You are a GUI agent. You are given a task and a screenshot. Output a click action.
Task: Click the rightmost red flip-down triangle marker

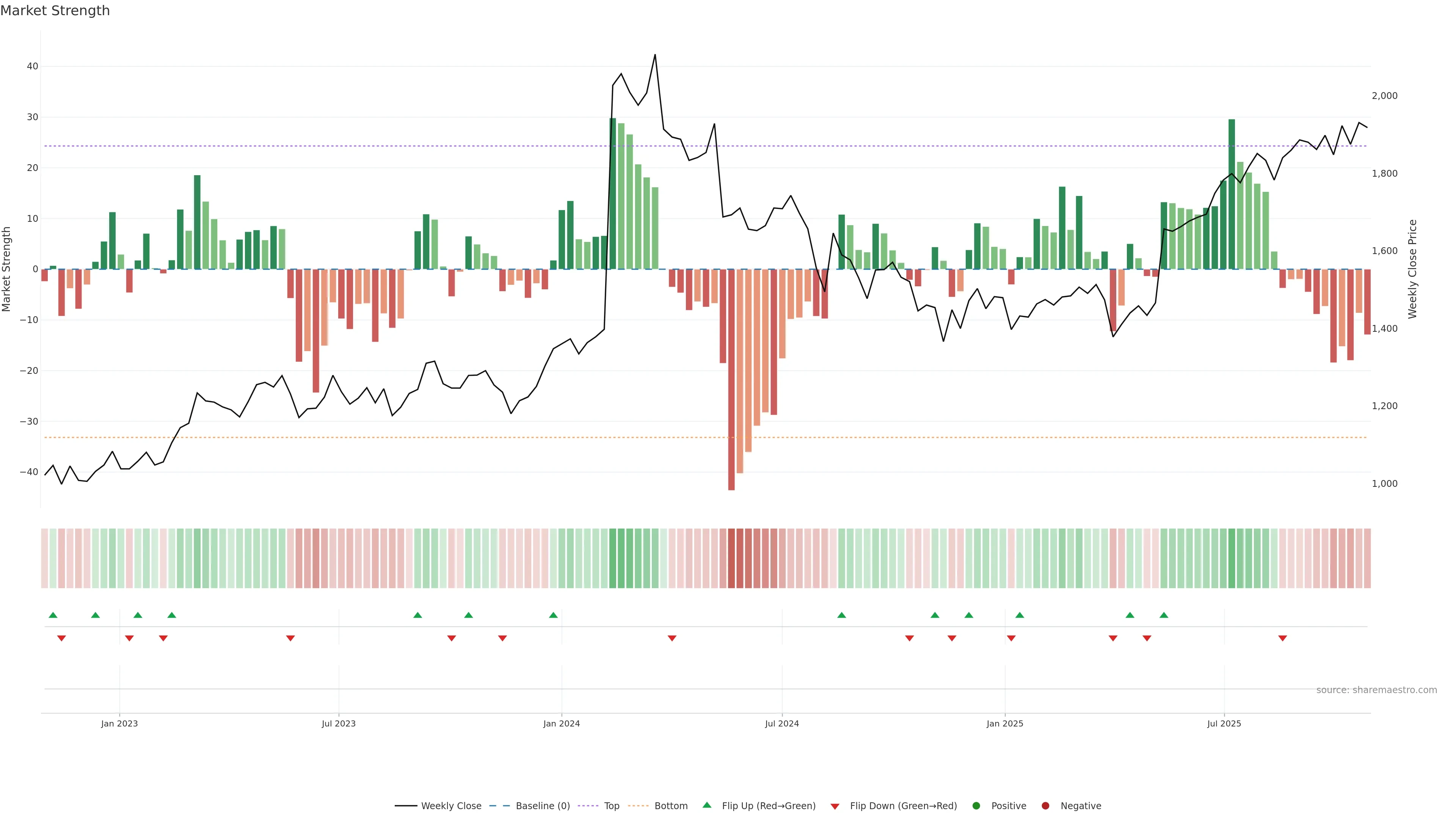1282,638
